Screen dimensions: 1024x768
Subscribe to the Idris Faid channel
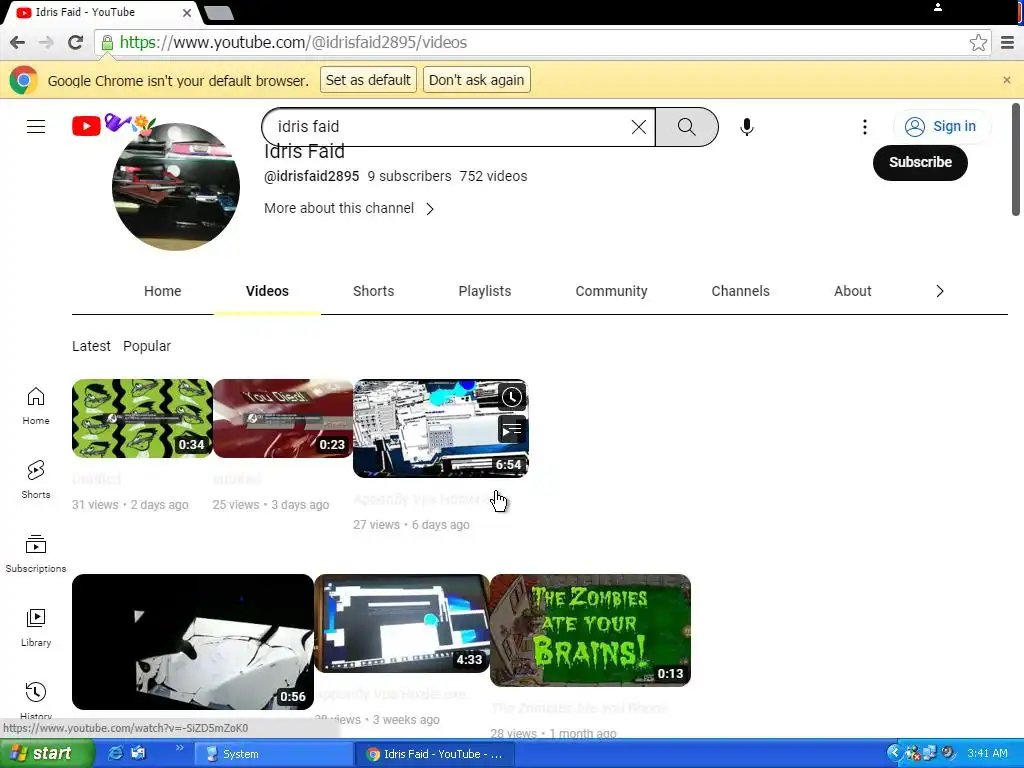coord(920,162)
